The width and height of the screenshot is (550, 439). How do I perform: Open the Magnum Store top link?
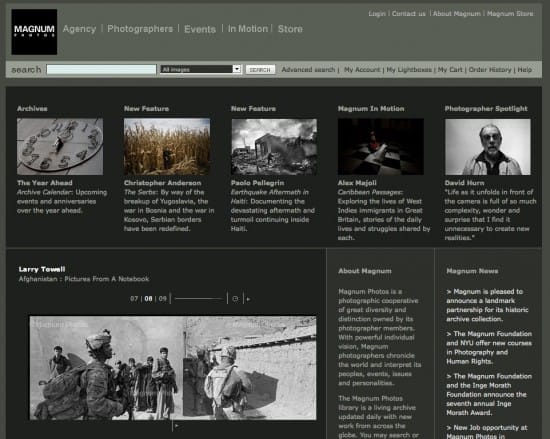[x=510, y=14]
